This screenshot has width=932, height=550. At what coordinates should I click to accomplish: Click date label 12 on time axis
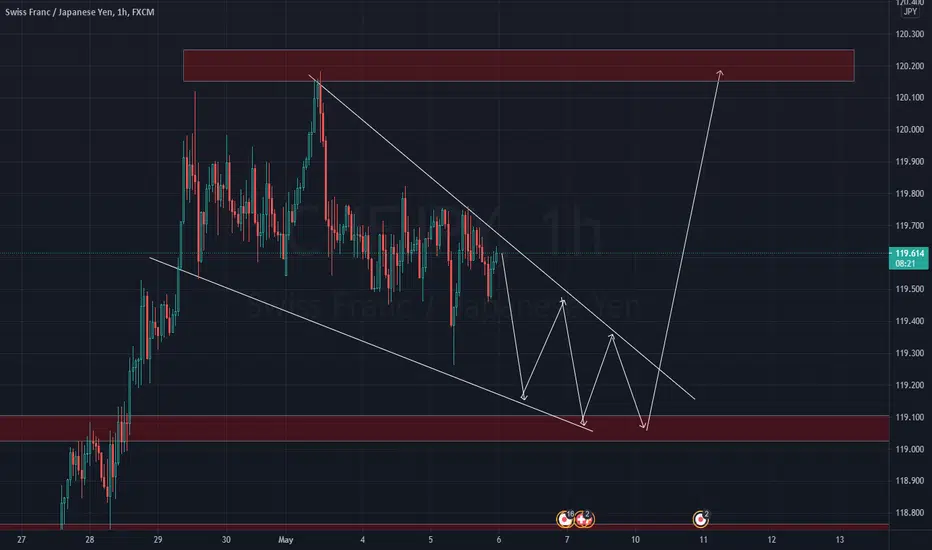pos(772,540)
